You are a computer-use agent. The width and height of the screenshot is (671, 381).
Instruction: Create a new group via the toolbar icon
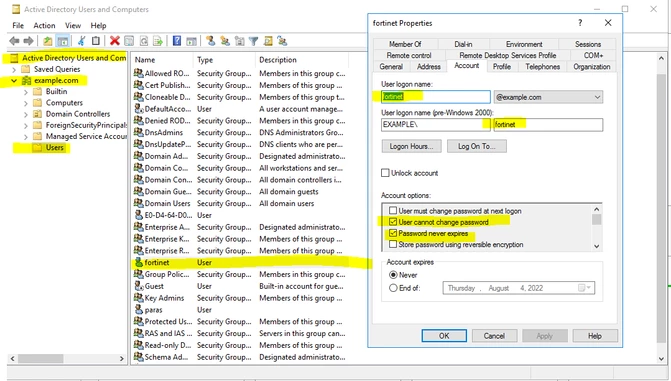tap(225, 41)
